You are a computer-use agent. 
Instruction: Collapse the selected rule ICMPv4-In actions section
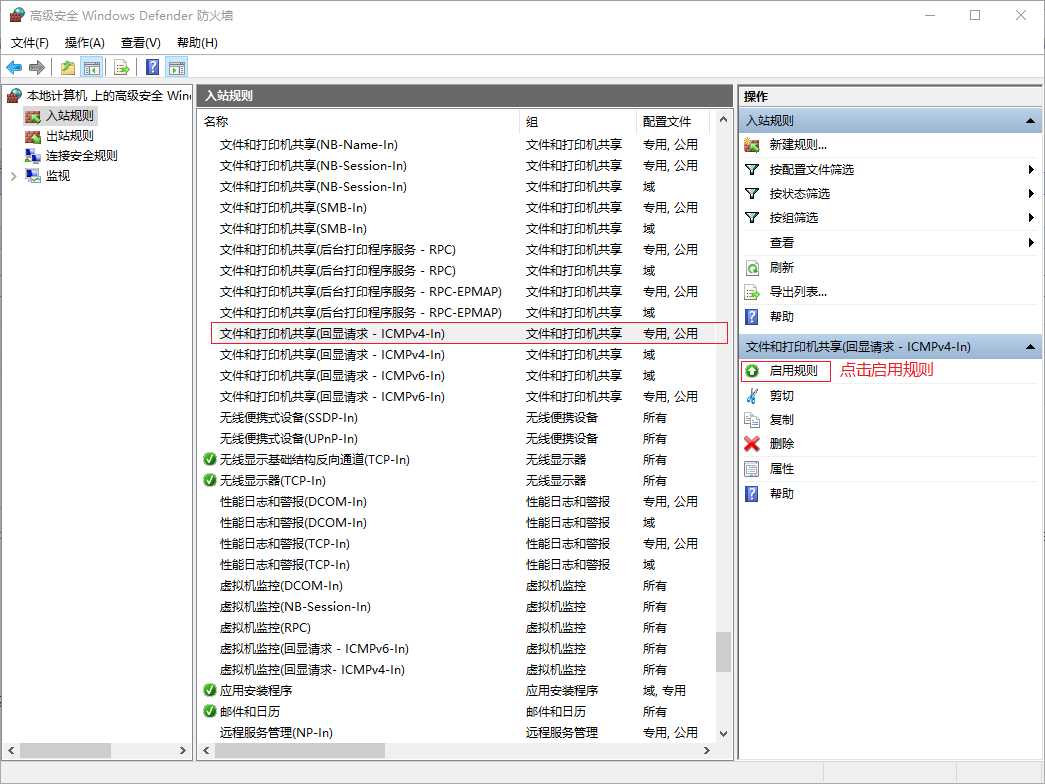tap(1030, 347)
